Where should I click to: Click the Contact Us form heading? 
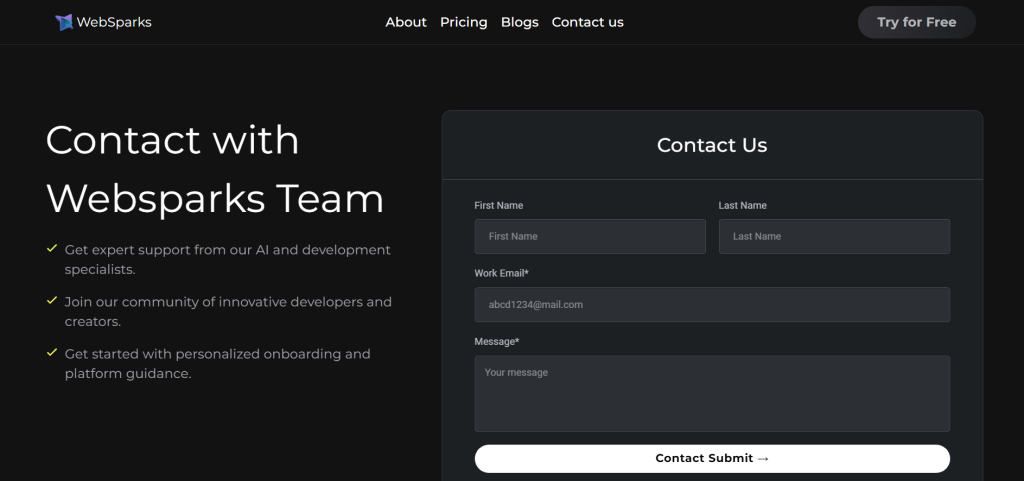coord(712,145)
